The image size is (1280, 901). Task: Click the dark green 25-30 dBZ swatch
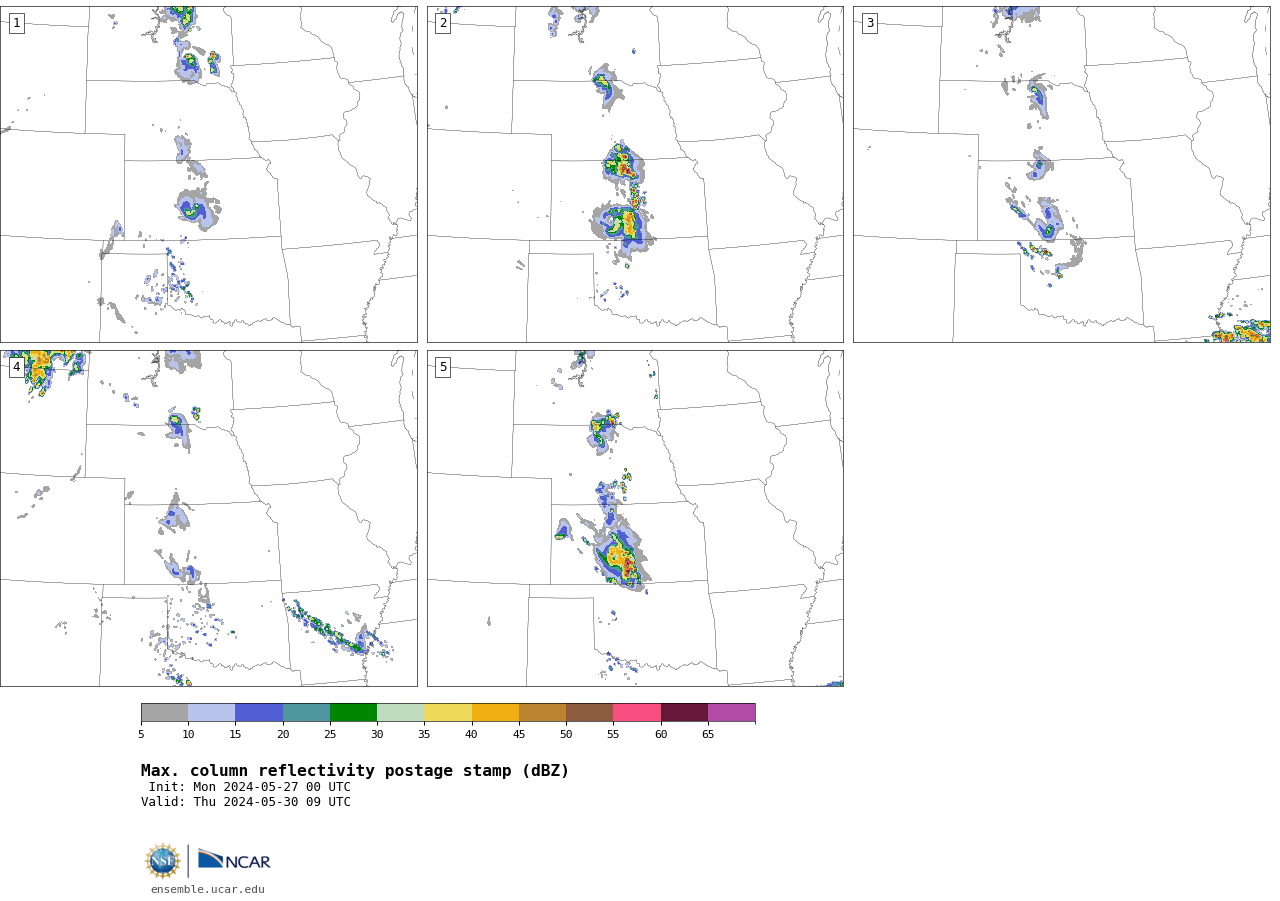(x=353, y=712)
